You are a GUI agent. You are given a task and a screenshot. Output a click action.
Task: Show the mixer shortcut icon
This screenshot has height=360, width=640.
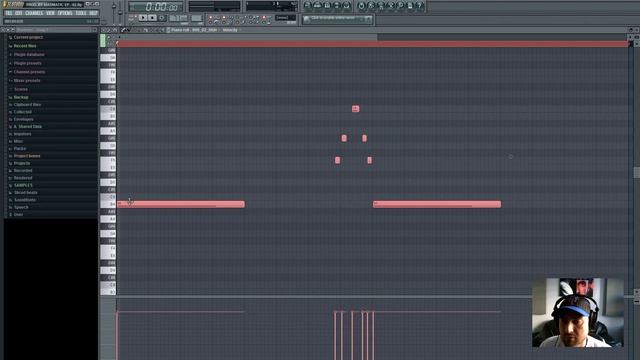pyautogui.click(x=347, y=5)
